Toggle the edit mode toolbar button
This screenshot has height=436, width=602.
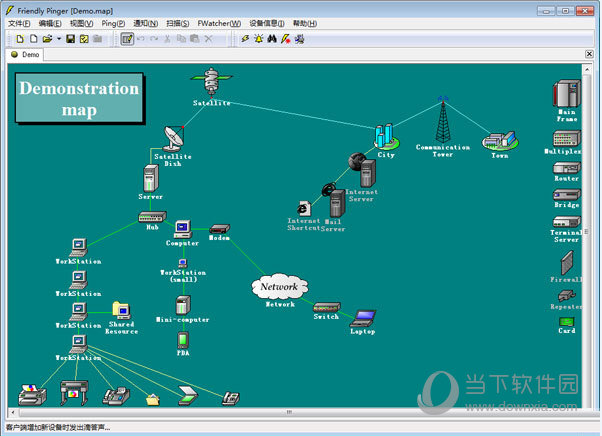click(x=127, y=38)
